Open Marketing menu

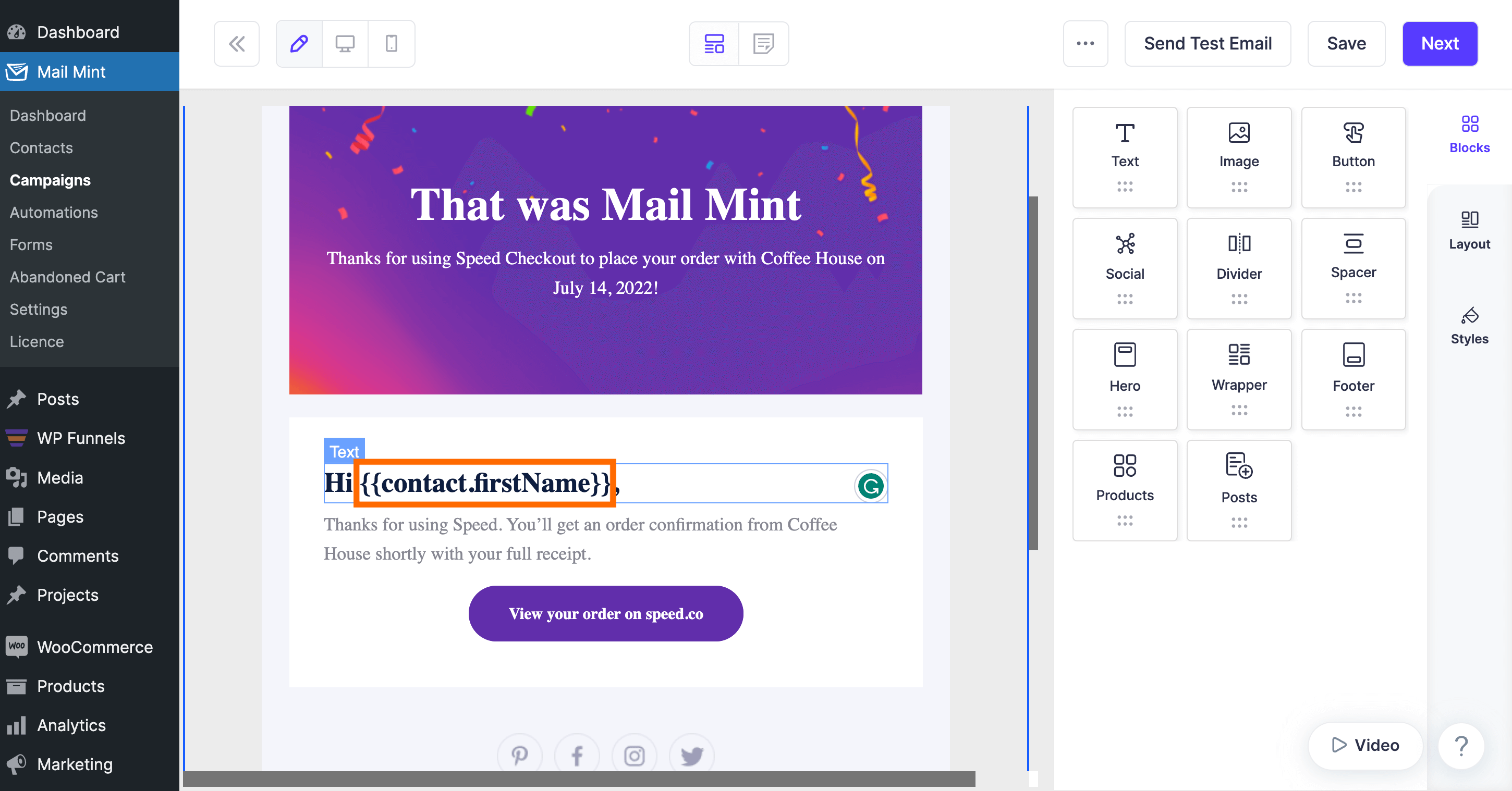[x=89, y=764]
